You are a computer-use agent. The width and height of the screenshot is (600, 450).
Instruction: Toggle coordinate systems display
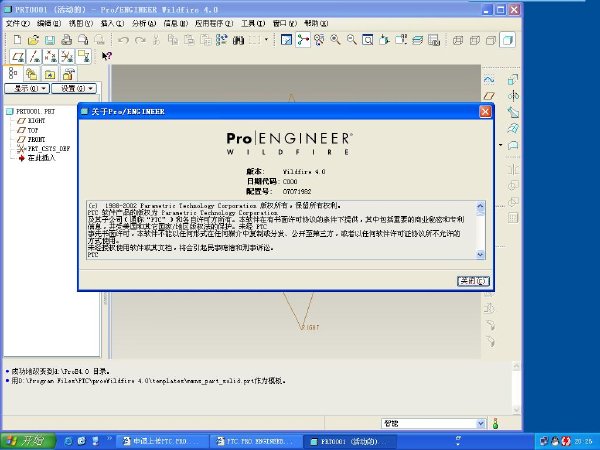67,57
